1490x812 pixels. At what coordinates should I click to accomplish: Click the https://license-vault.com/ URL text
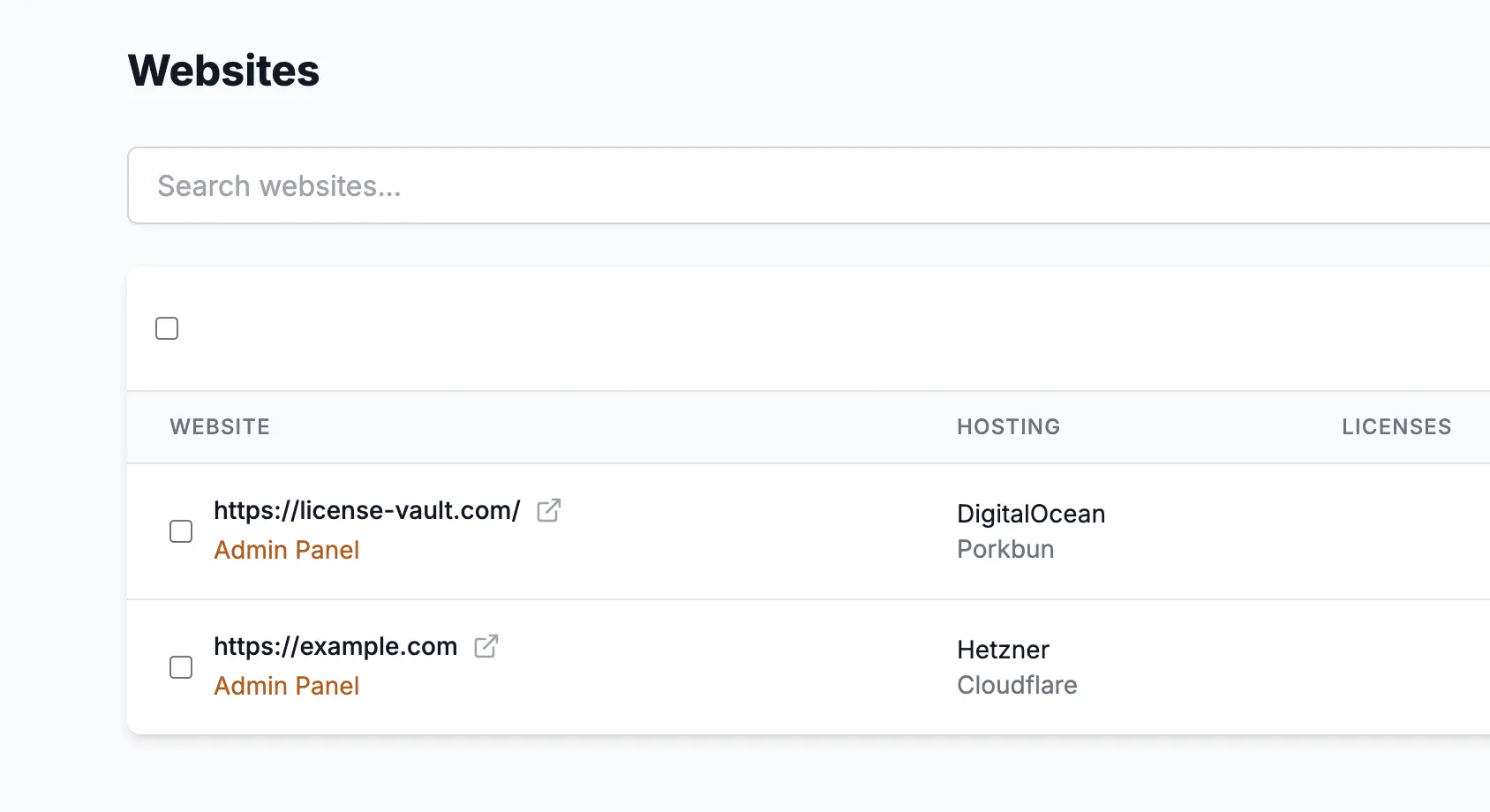coord(366,511)
